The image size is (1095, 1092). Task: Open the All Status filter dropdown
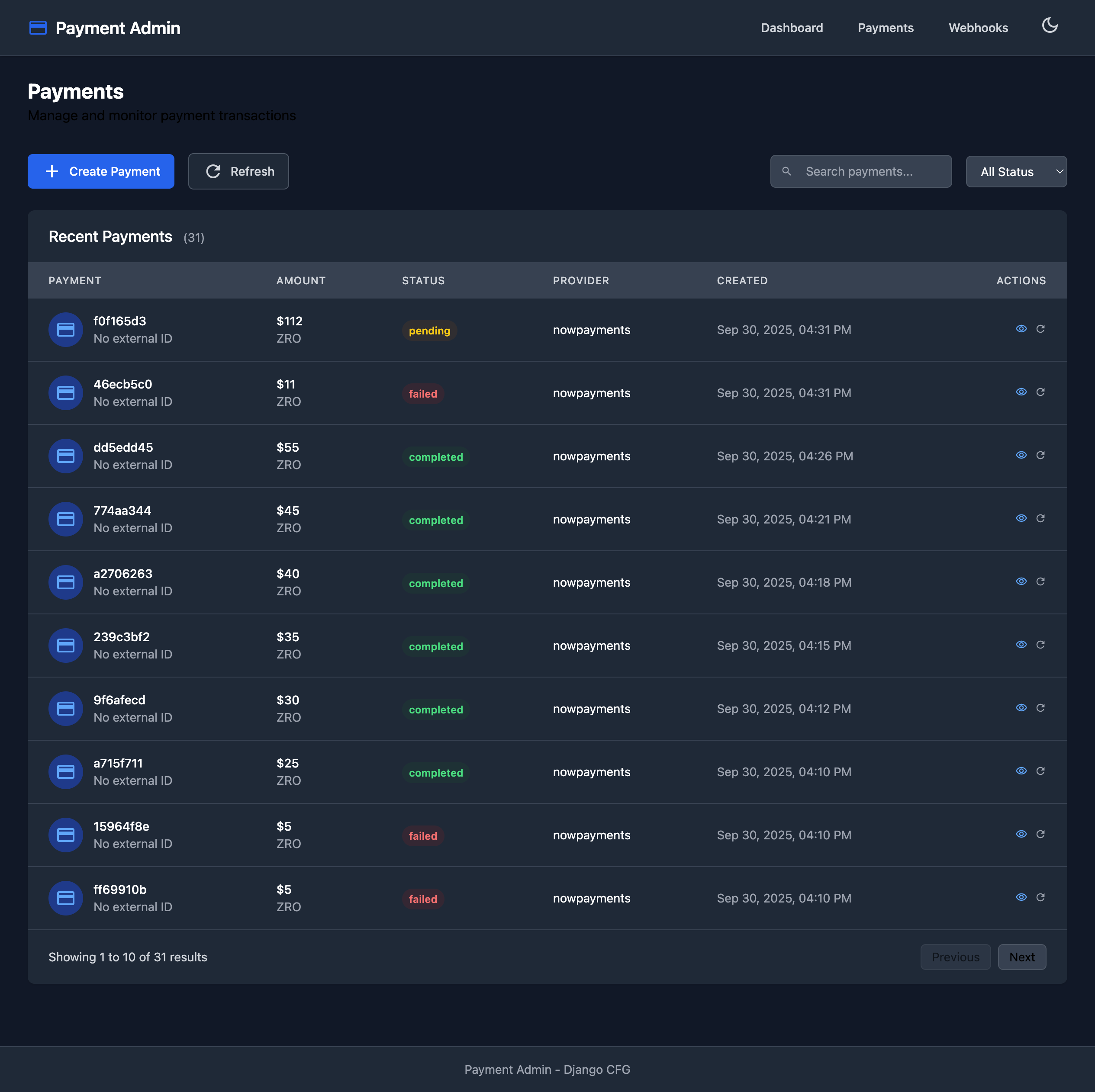pos(1016,171)
